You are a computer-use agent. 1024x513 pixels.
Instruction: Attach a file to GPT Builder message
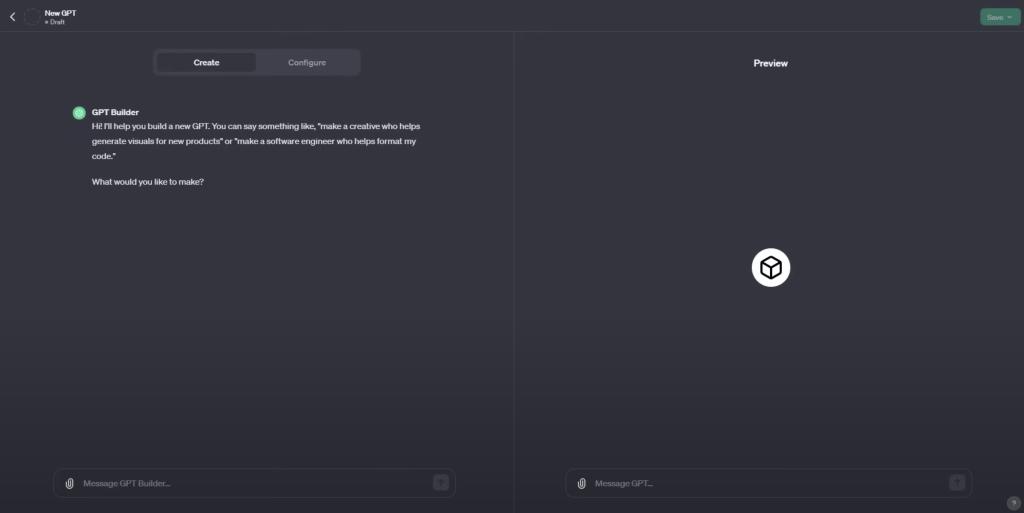(x=69, y=484)
